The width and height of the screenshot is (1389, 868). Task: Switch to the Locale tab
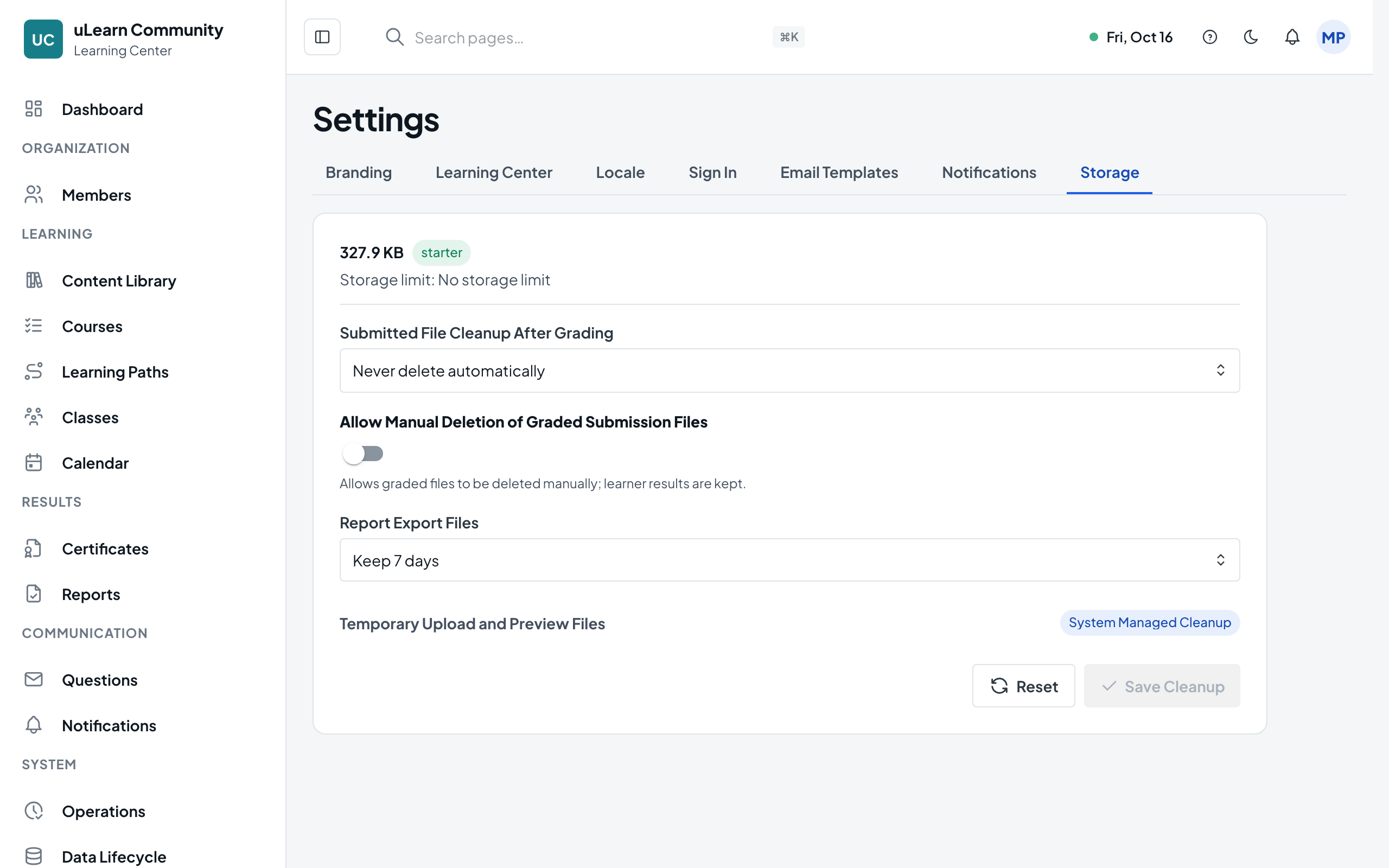coord(620,172)
